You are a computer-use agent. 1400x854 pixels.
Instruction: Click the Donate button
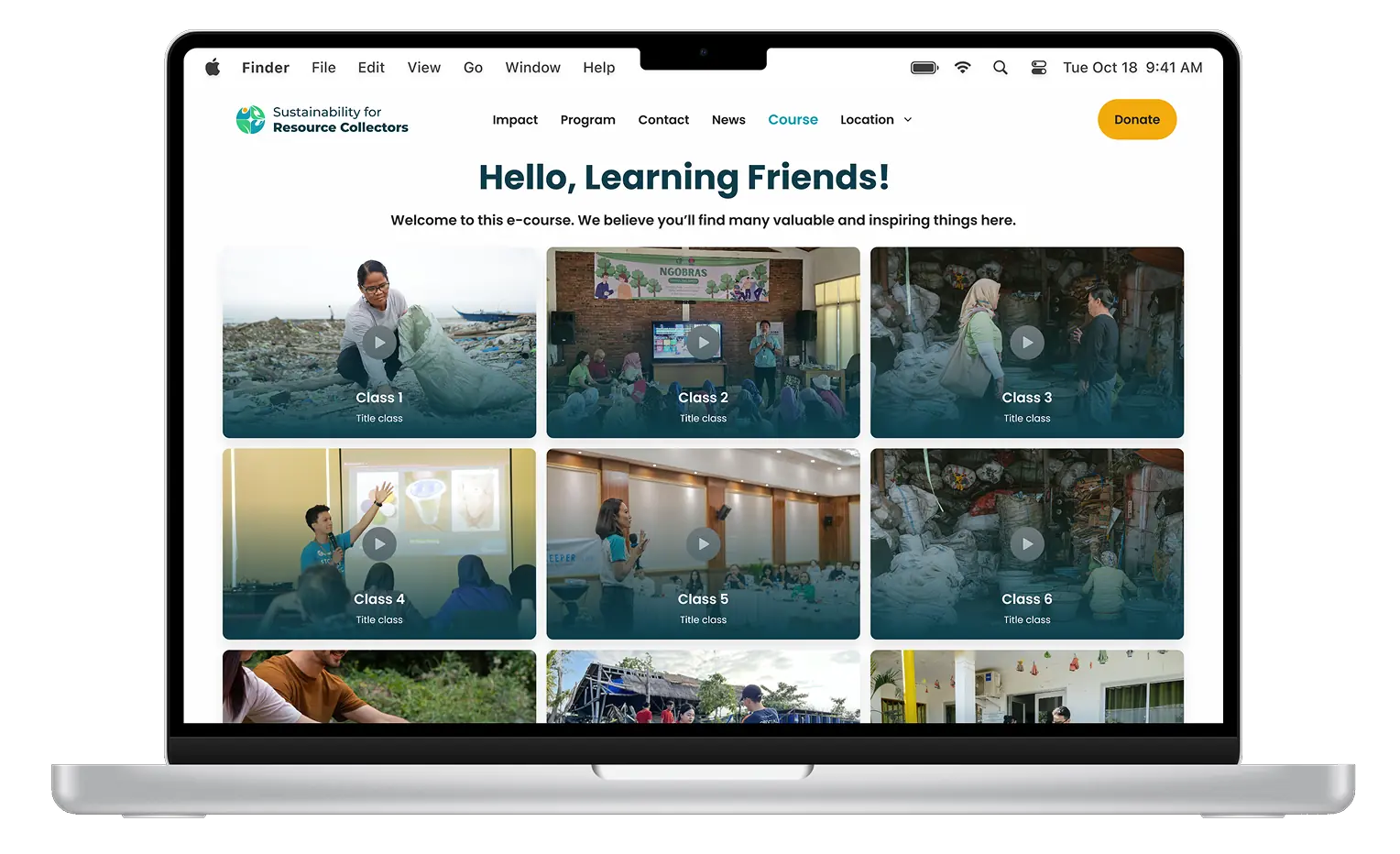tap(1136, 120)
